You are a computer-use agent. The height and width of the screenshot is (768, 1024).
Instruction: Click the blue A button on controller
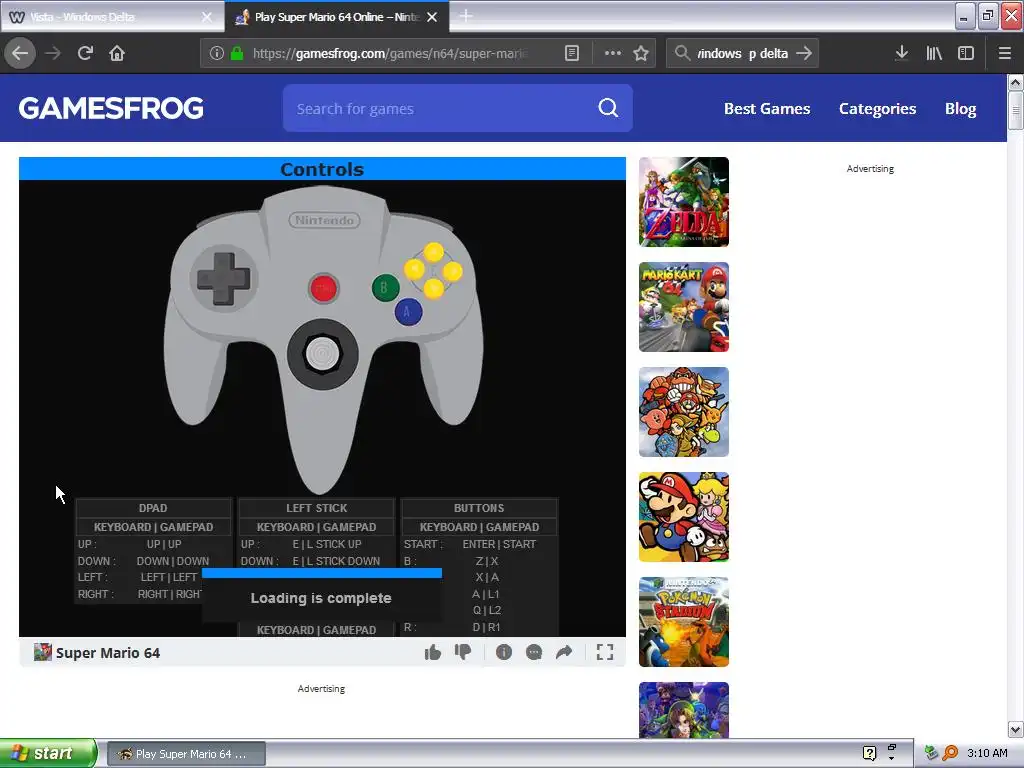coord(408,312)
